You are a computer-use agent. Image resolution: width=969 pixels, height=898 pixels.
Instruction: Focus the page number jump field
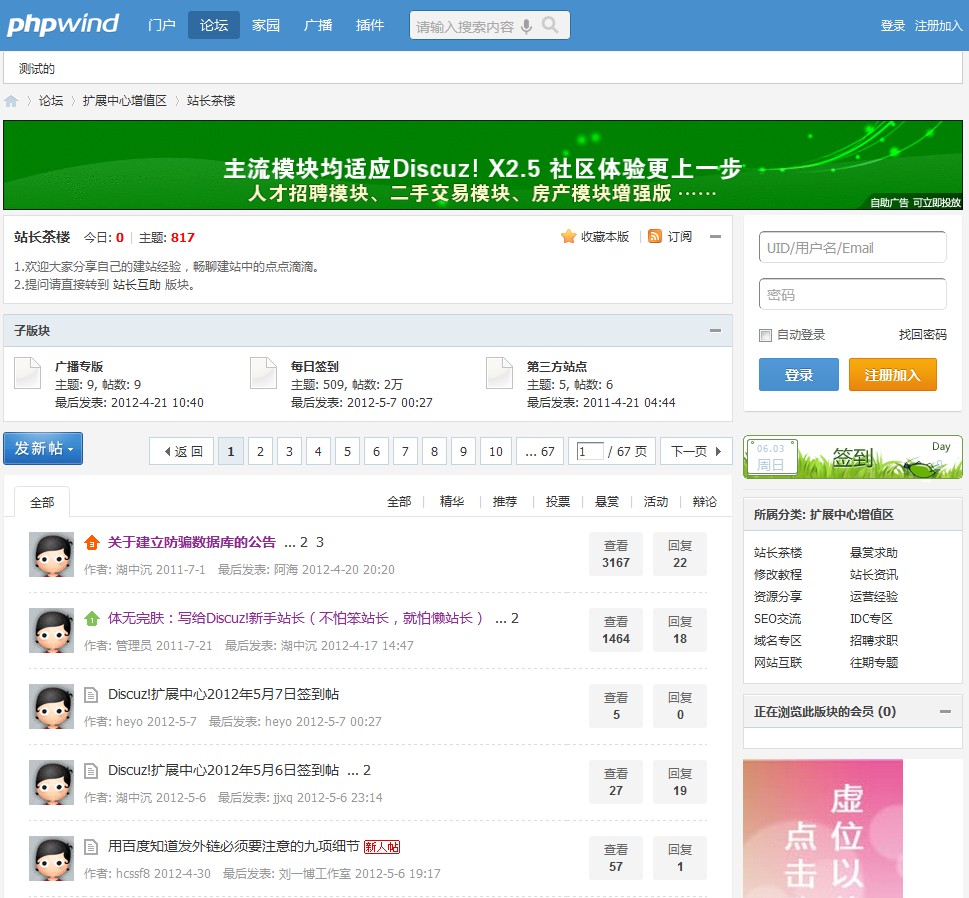point(590,451)
